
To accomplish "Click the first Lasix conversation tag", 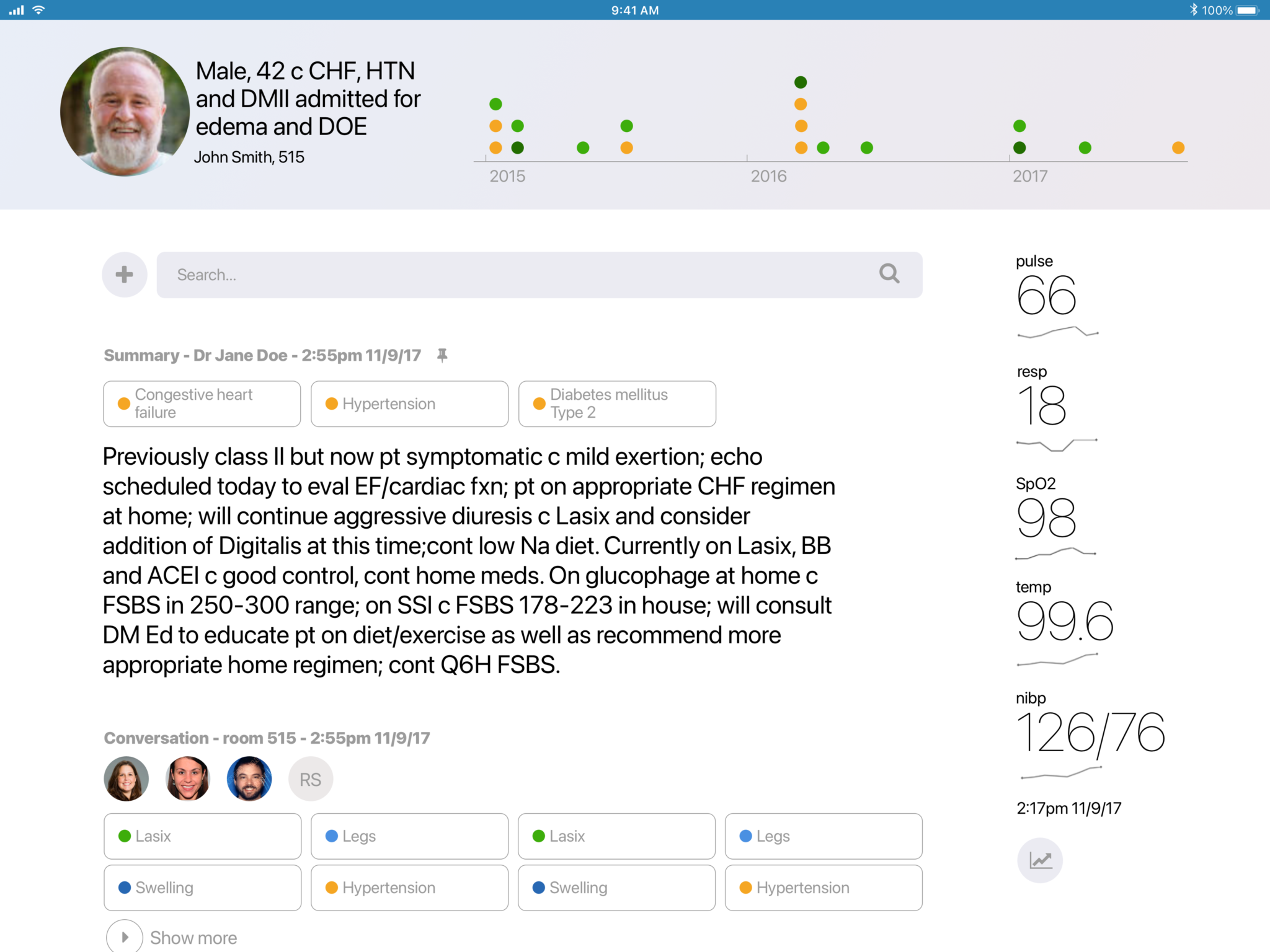I will click(202, 836).
